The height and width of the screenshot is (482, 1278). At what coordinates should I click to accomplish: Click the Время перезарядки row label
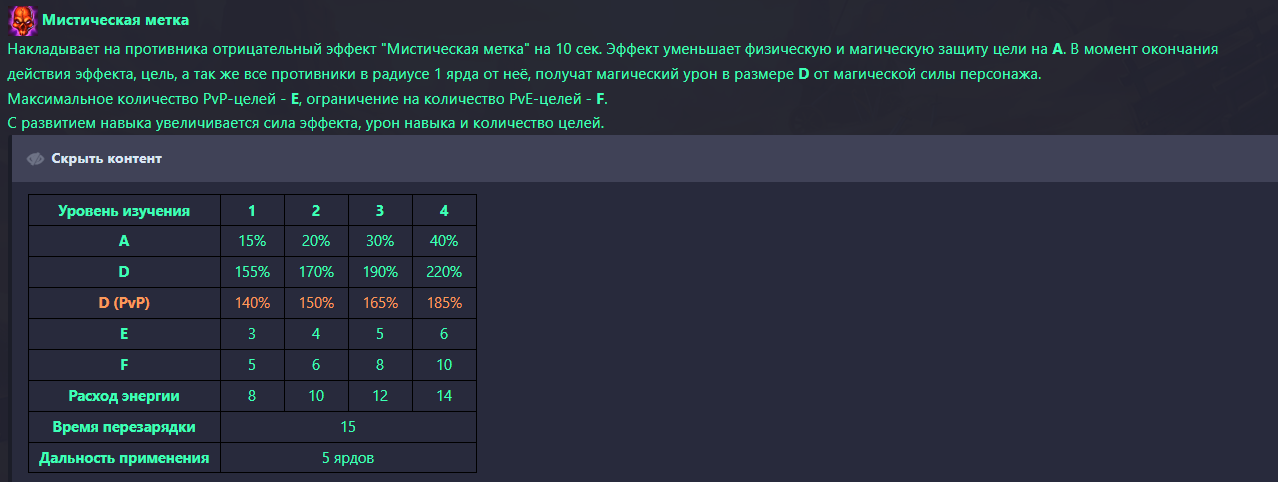tap(124, 427)
